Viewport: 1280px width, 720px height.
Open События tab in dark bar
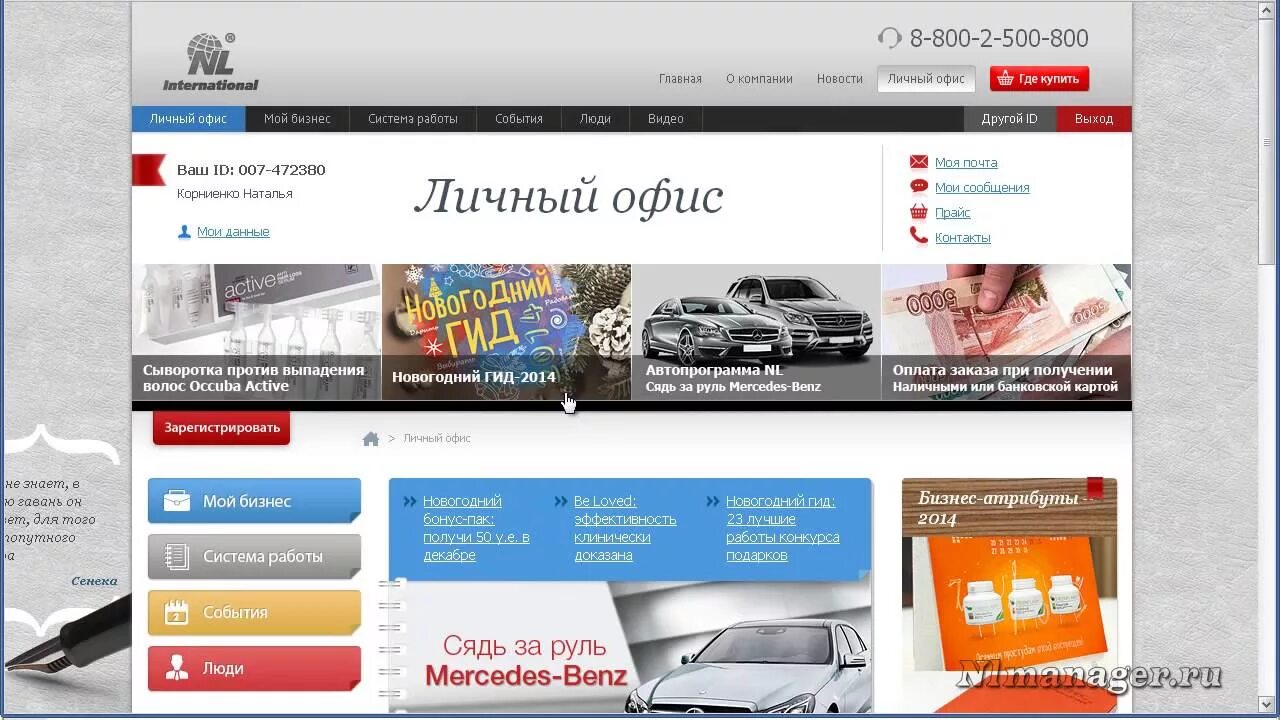point(519,119)
